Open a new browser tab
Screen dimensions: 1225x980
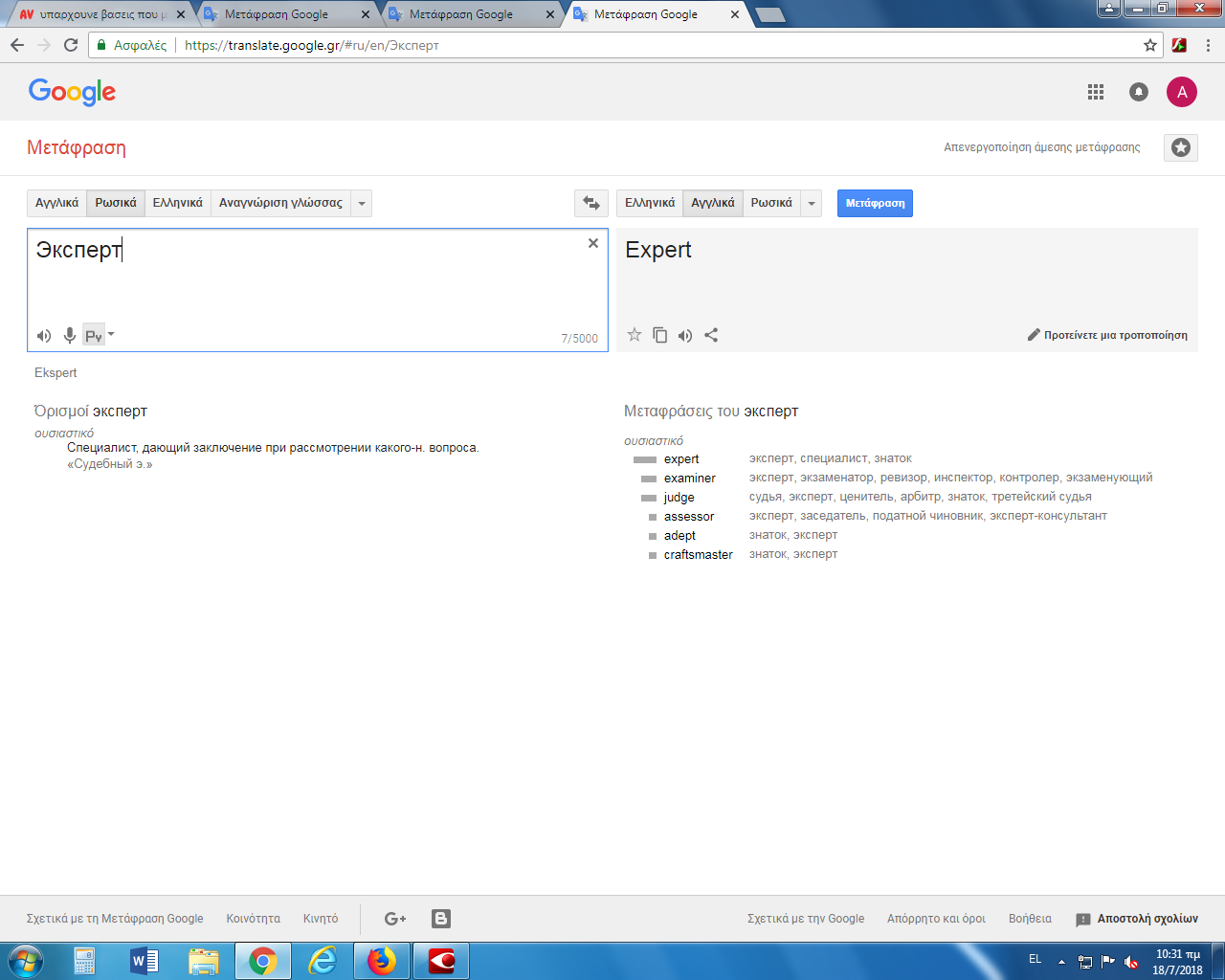[769, 14]
